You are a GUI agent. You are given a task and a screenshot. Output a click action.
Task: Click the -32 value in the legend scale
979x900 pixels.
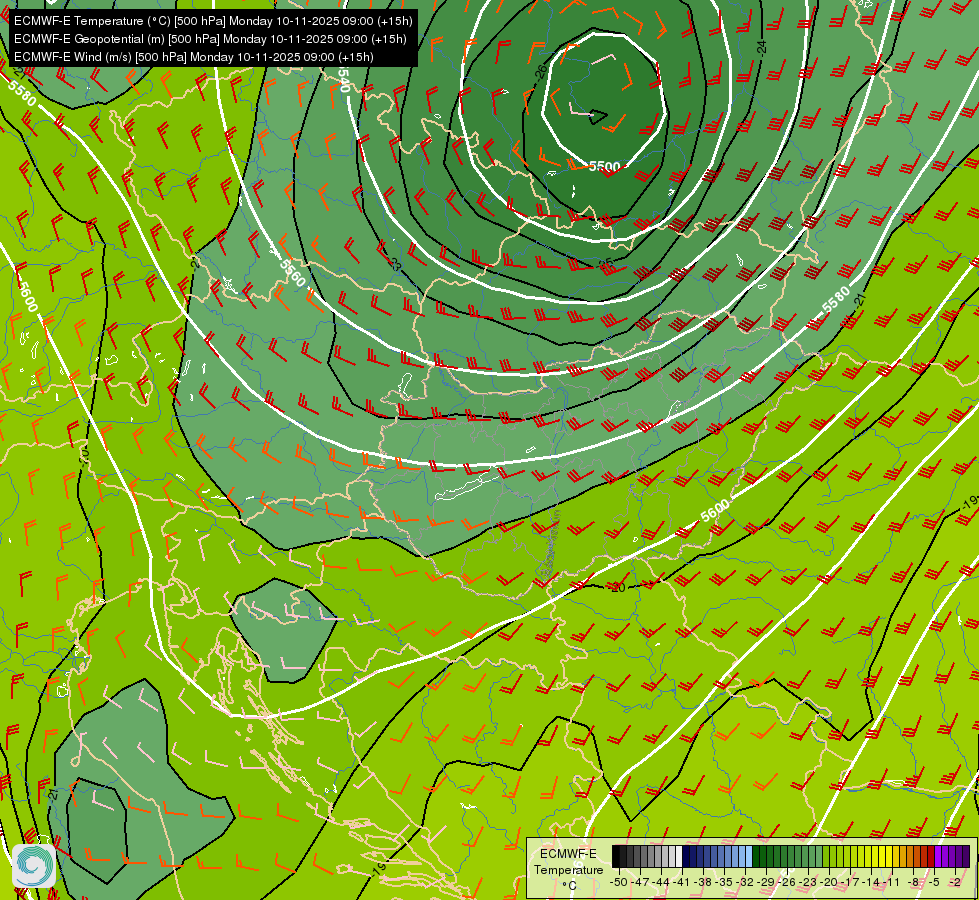(745, 882)
